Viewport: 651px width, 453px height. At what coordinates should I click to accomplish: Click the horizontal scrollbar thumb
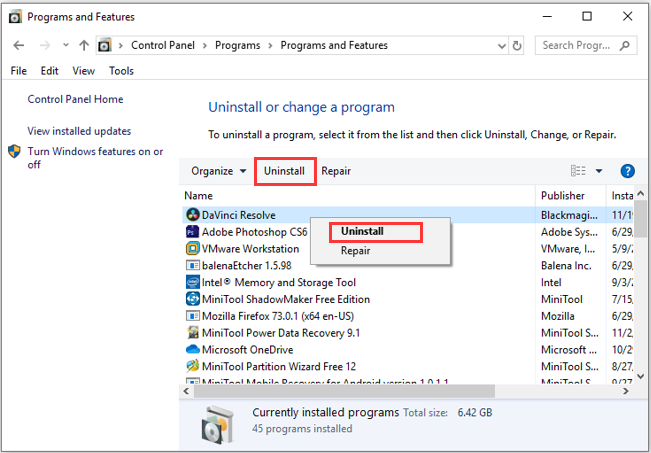344,391
